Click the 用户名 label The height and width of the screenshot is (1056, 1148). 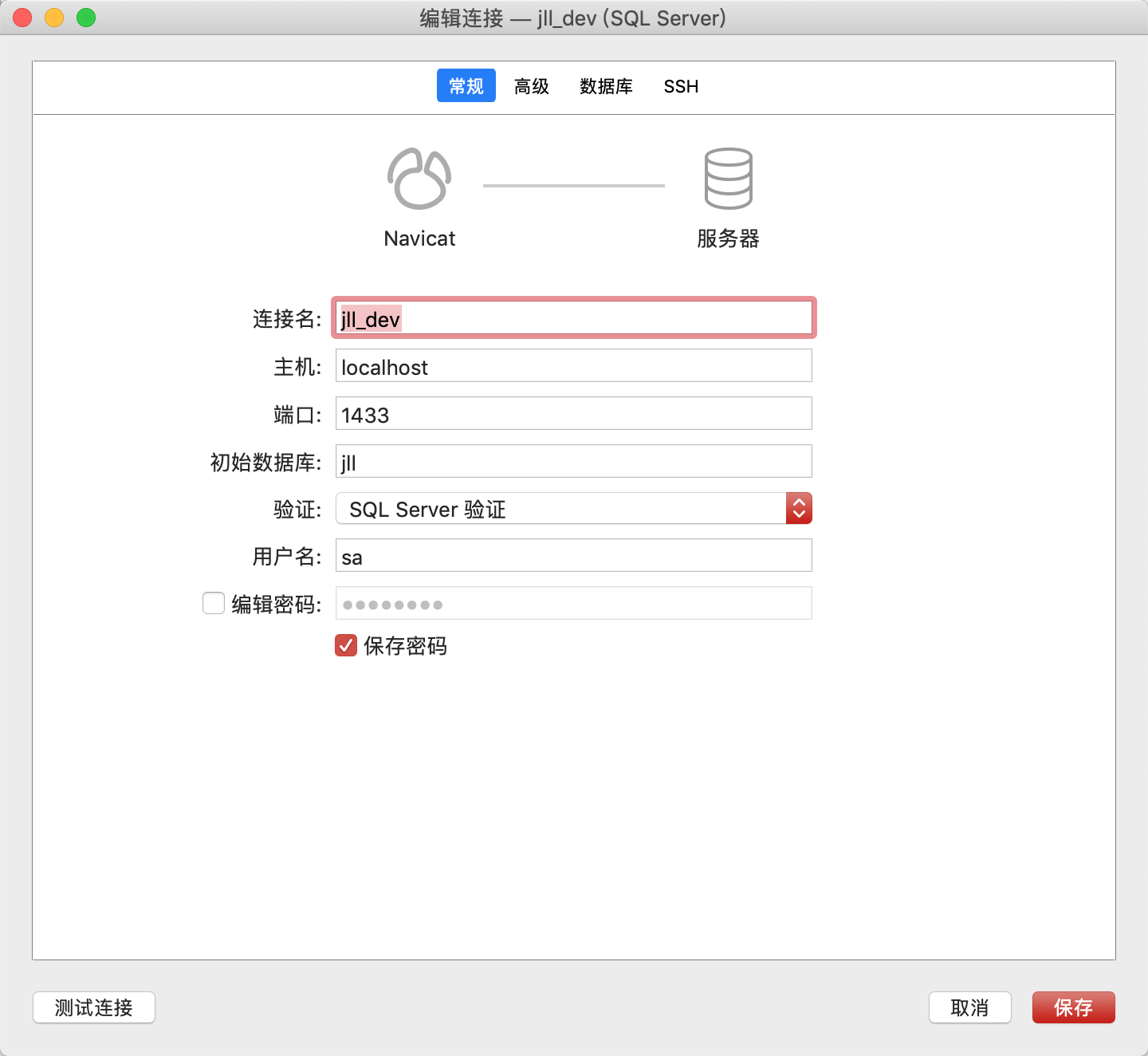[x=287, y=557]
